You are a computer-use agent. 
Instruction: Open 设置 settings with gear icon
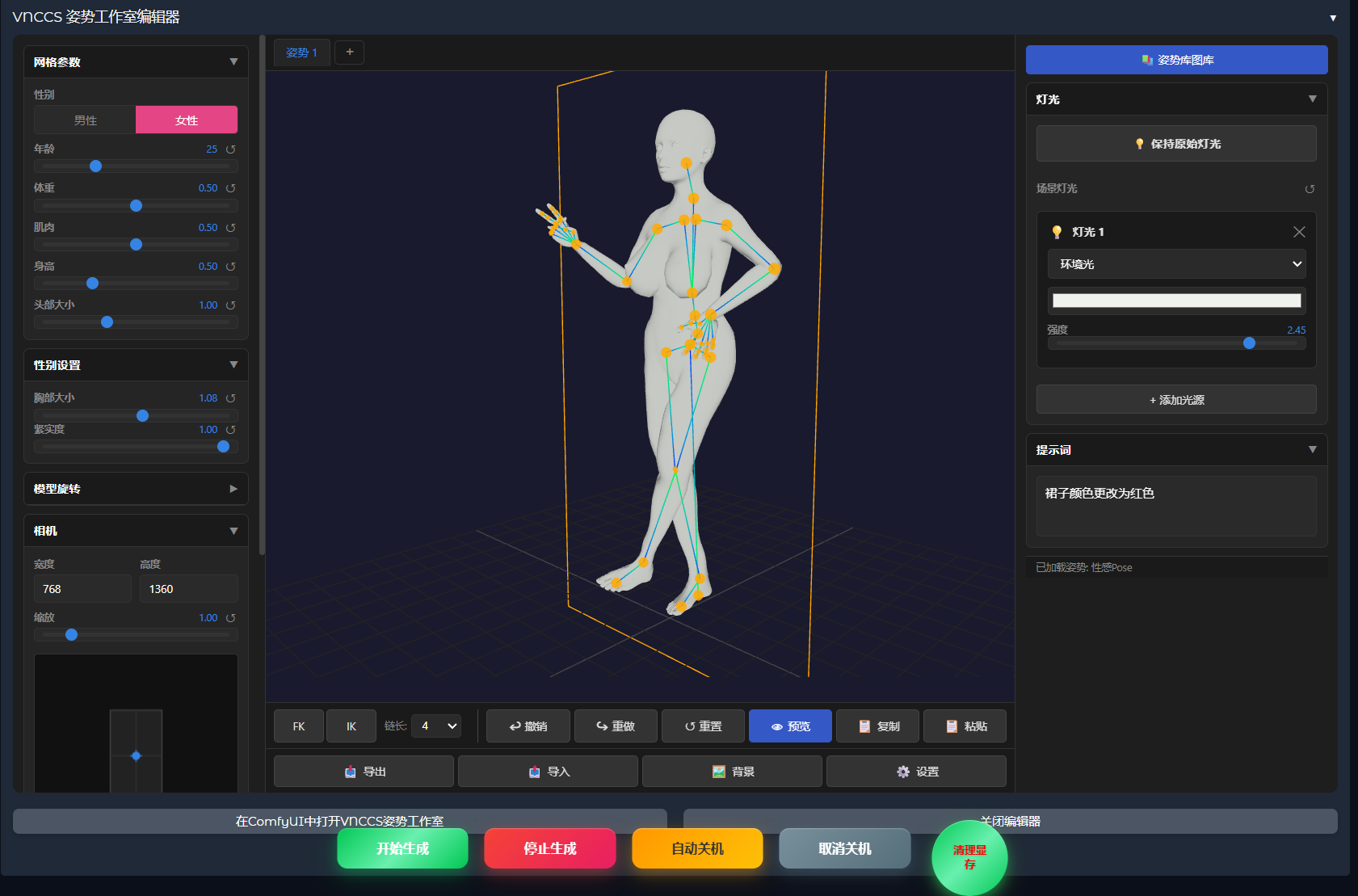(916, 772)
